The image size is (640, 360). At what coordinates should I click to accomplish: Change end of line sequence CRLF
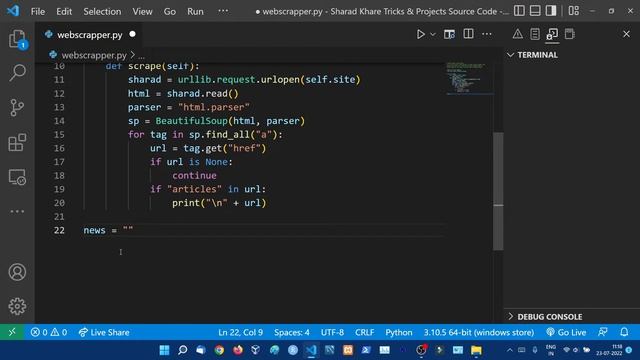[364, 332]
